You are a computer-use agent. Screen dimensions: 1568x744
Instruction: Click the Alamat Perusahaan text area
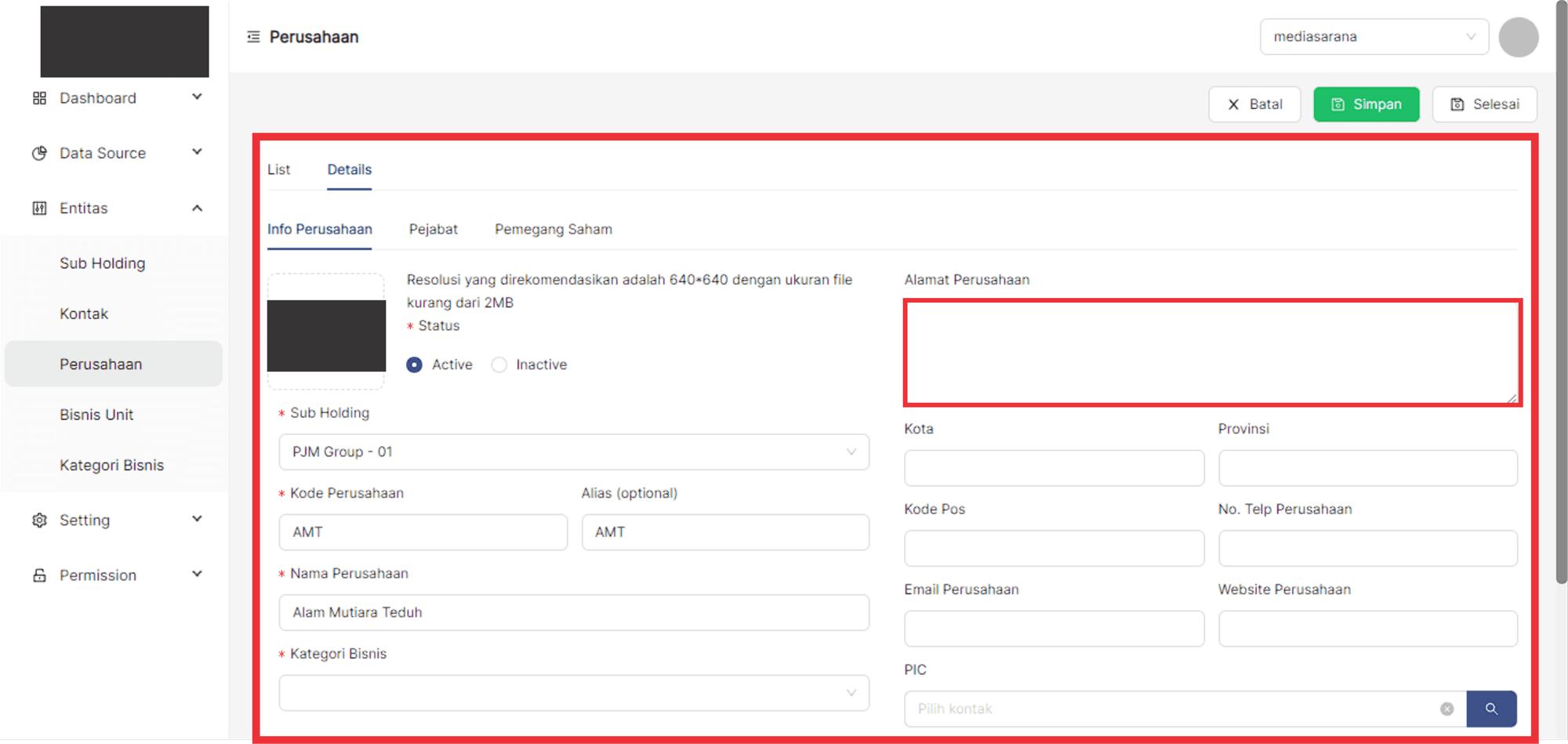(x=1212, y=353)
